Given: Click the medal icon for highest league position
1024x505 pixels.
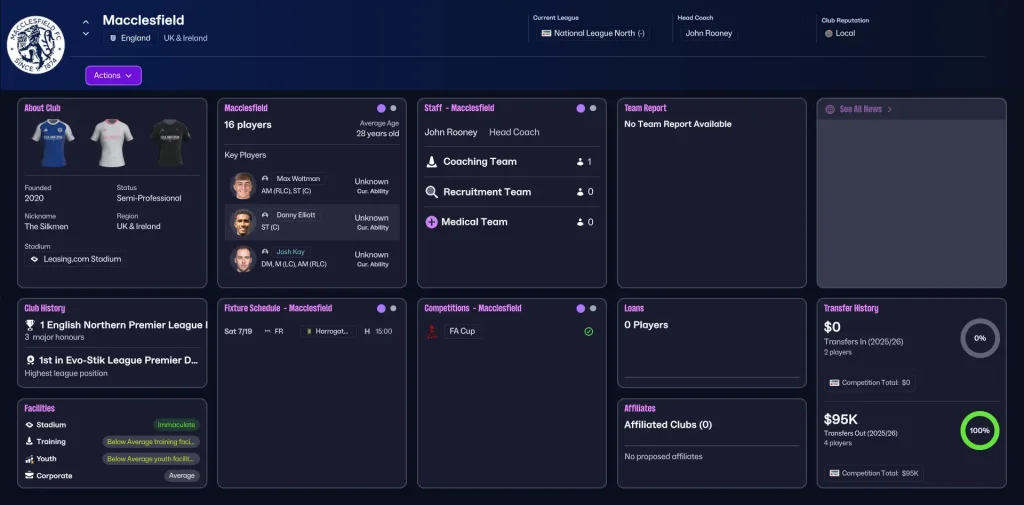Looking at the screenshot, I should pyautogui.click(x=30, y=360).
